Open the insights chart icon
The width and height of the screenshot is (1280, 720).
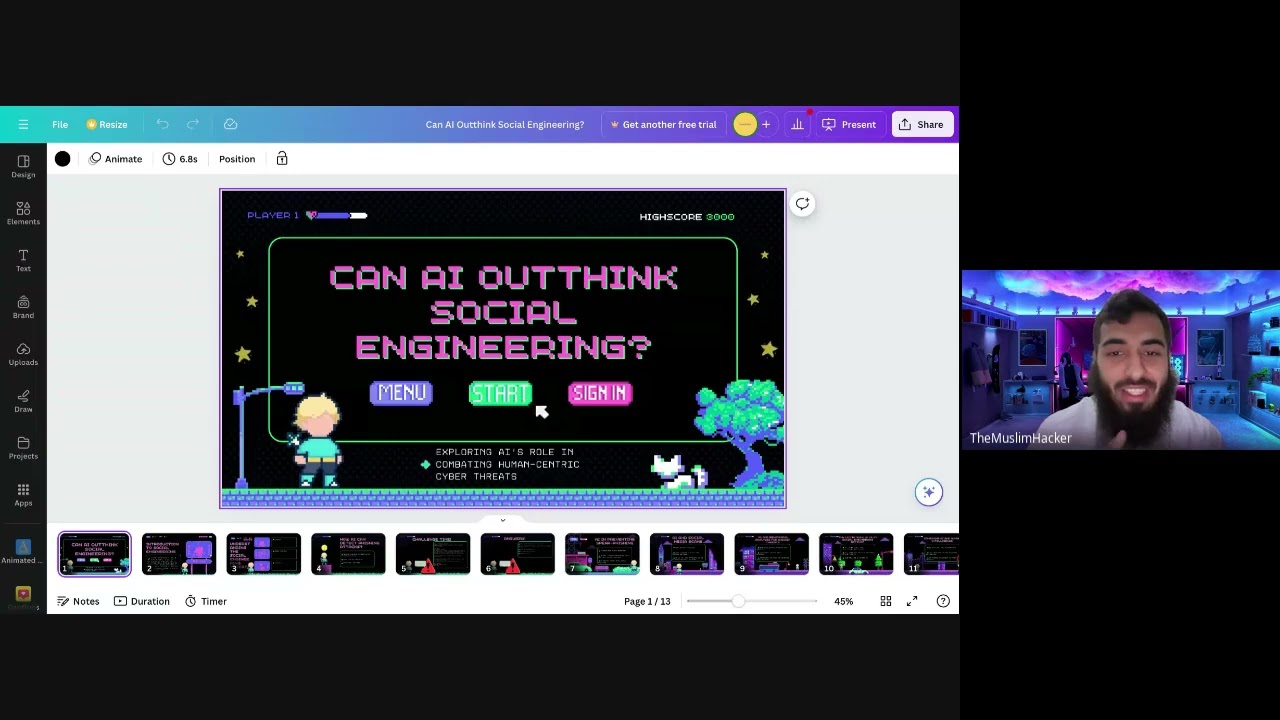(x=797, y=125)
